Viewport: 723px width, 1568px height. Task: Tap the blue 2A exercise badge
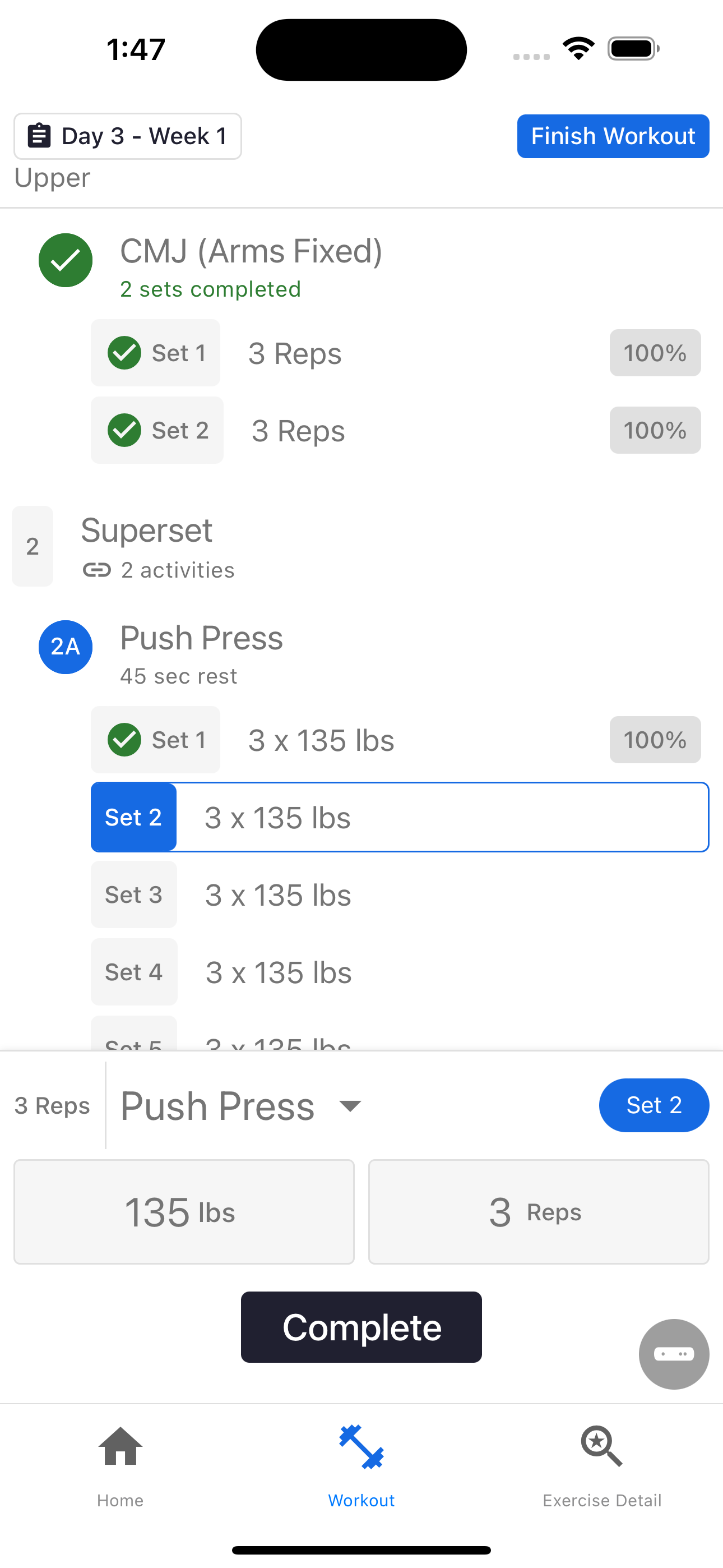pyautogui.click(x=66, y=647)
